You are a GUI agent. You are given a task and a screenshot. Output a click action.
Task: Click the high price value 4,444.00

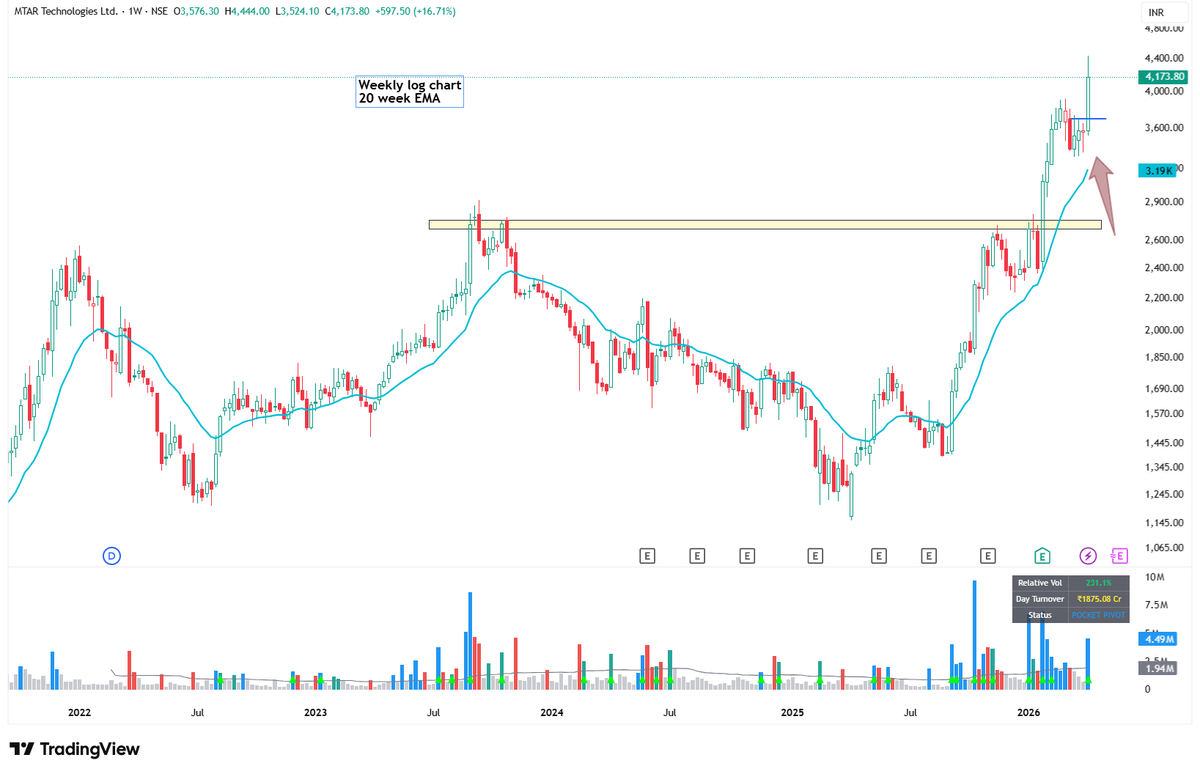251,12
